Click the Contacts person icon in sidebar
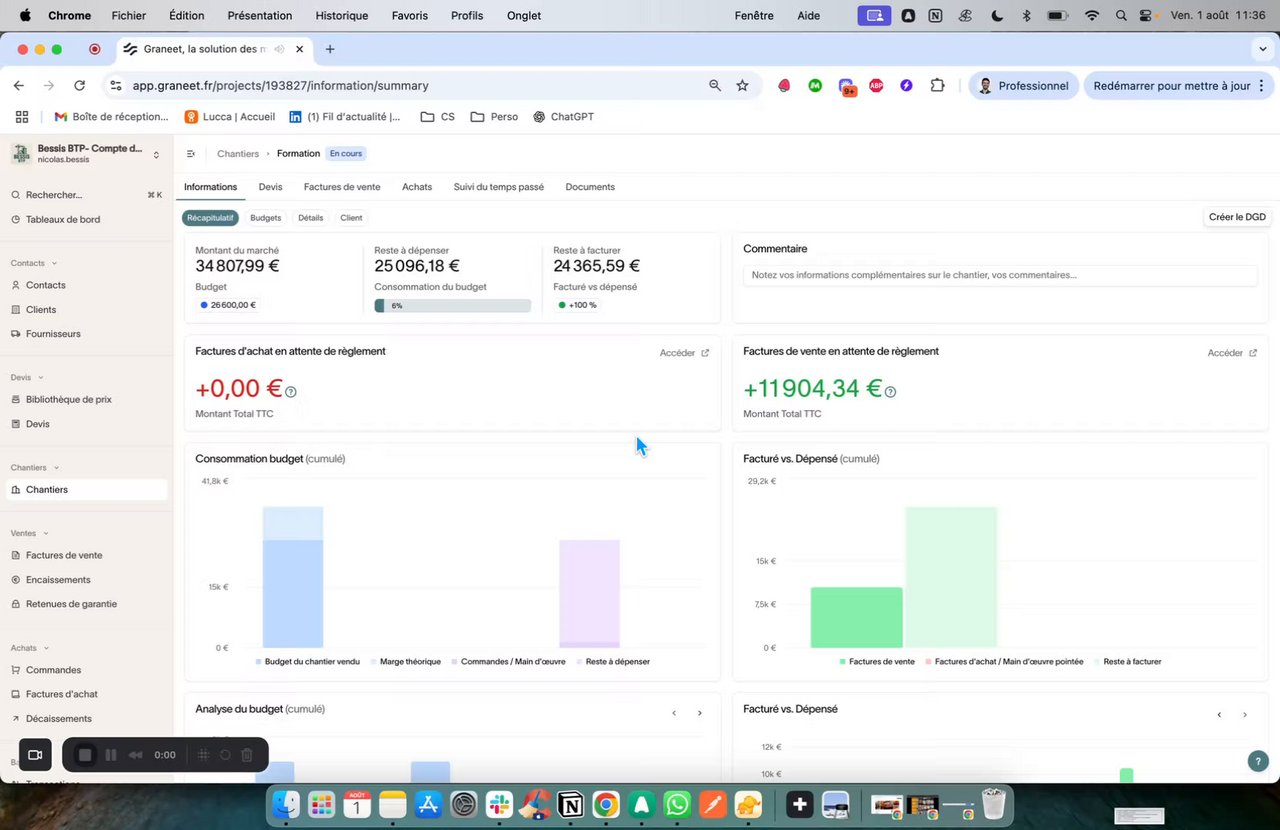This screenshot has width=1280, height=830. click(16, 286)
